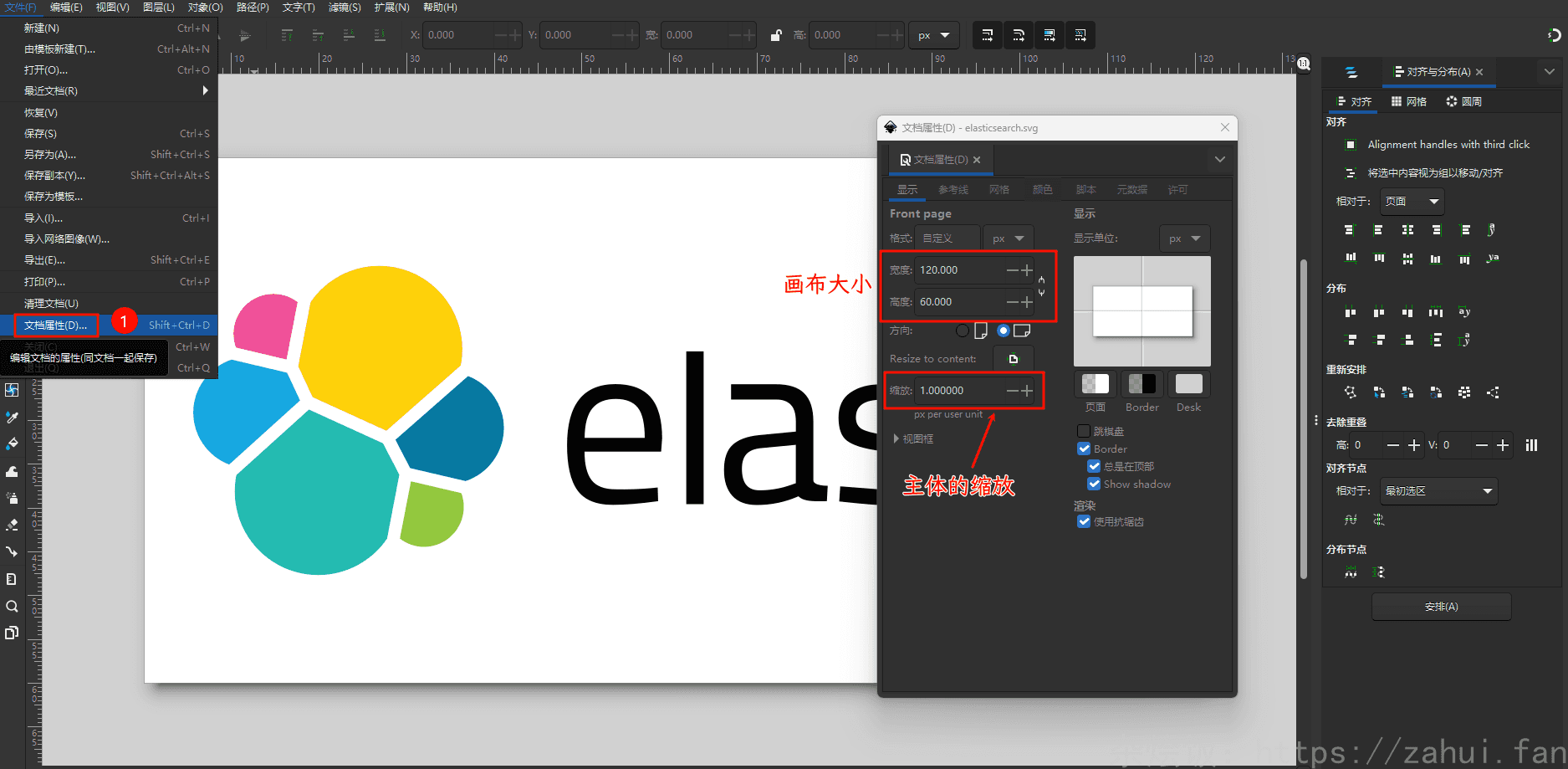Expand the 视图框 viewbox section
This screenshot has width=1568, height=769.
coord(896,438)
